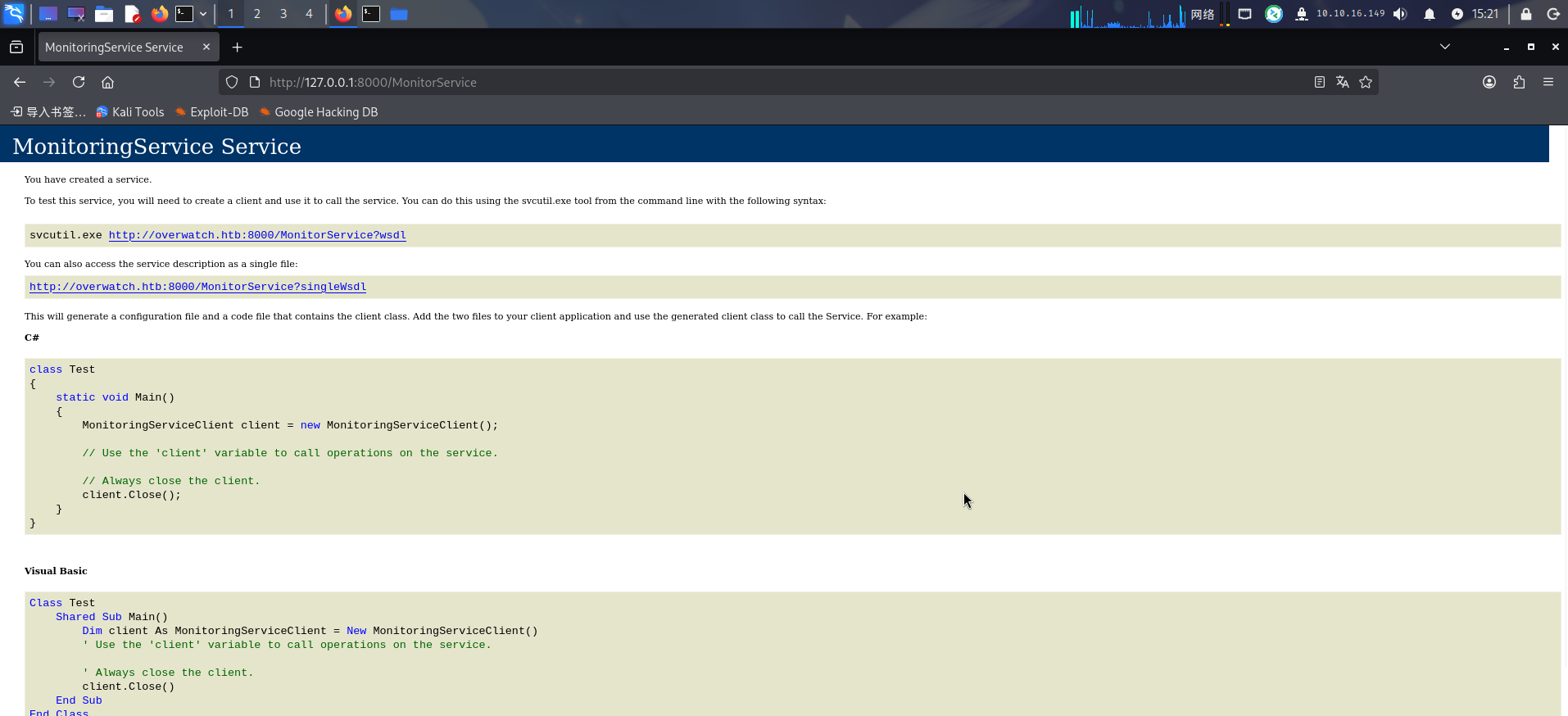Open the display settings panel launcher
The height and width of the screenshot is (716, 1568).
[76, 14]
